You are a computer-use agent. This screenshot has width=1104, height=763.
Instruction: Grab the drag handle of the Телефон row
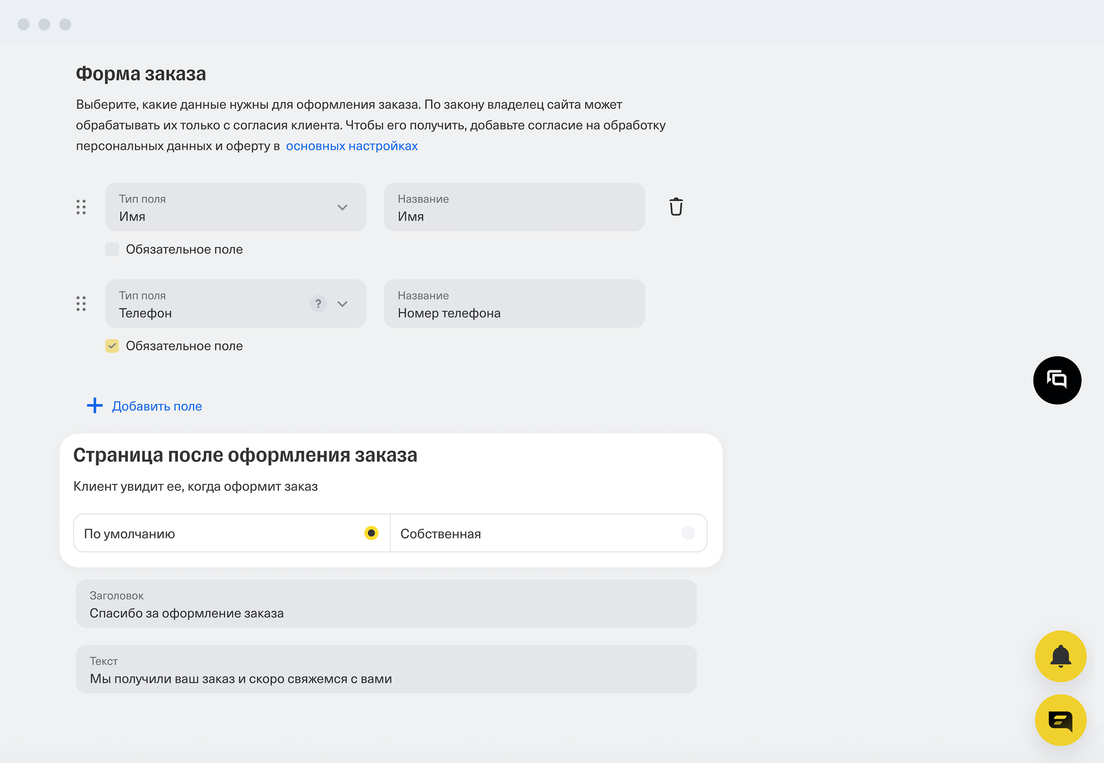pos(81,304)
